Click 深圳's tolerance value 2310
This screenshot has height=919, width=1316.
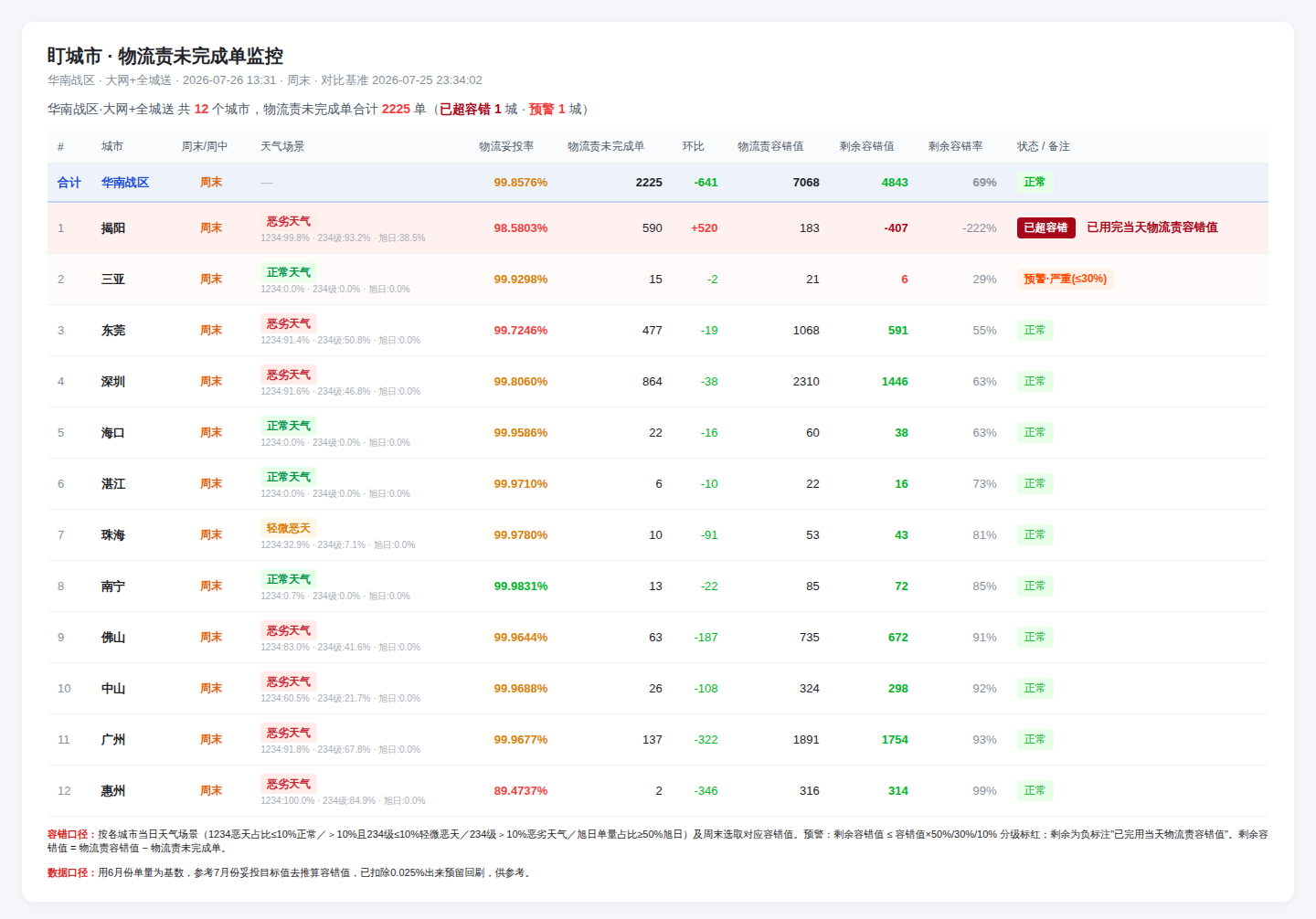[x=806, y=382]
